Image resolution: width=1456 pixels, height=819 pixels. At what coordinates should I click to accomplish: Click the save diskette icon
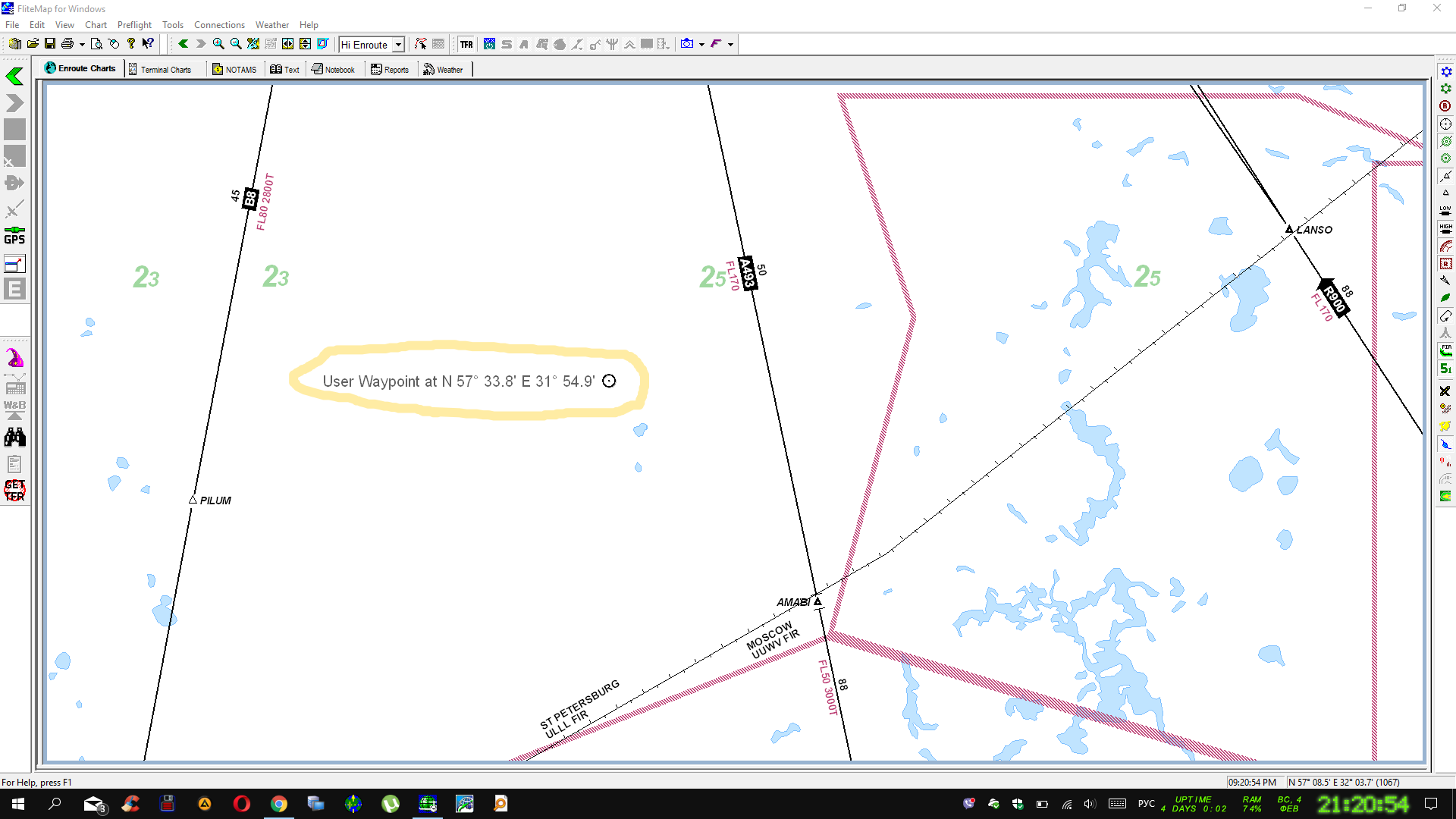pos(50,44)
